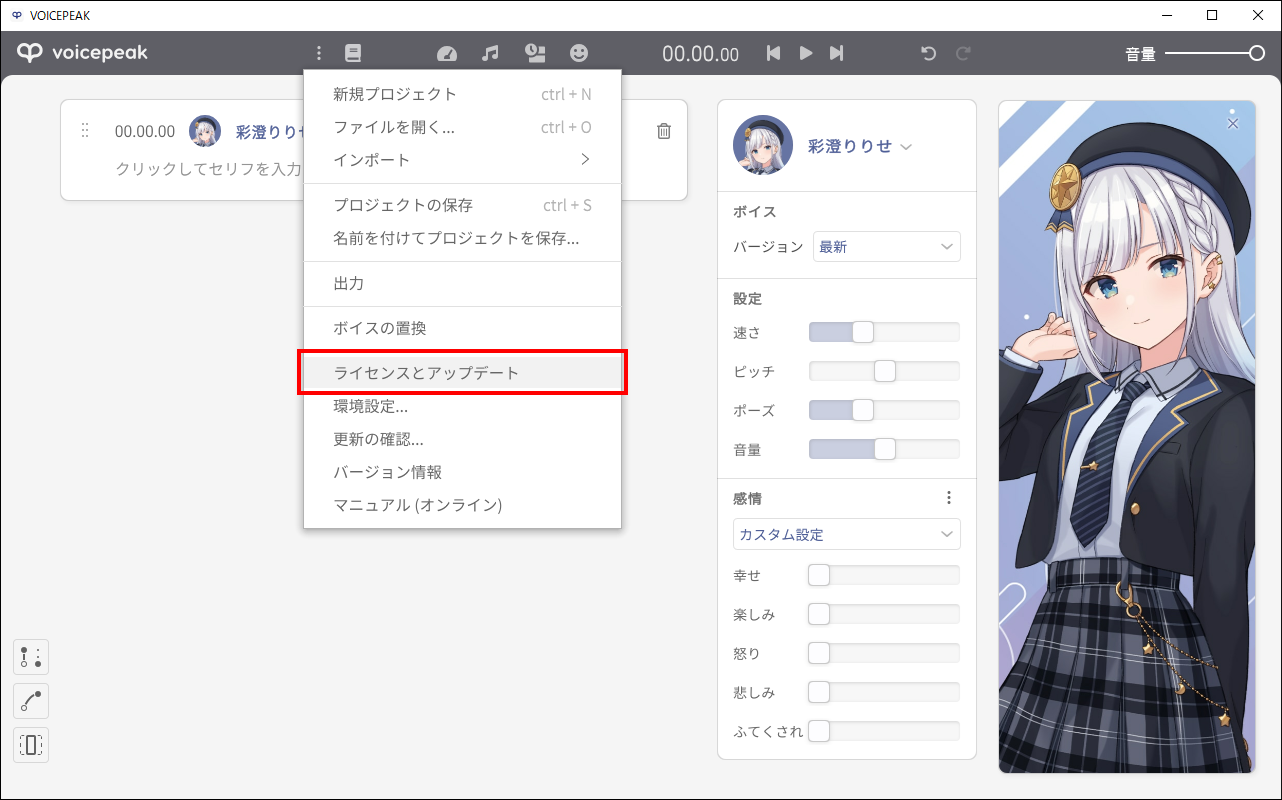Open マニュアル (オンライン) menu item
This screenshot has height=800, width=1282.
coord(462,505)
